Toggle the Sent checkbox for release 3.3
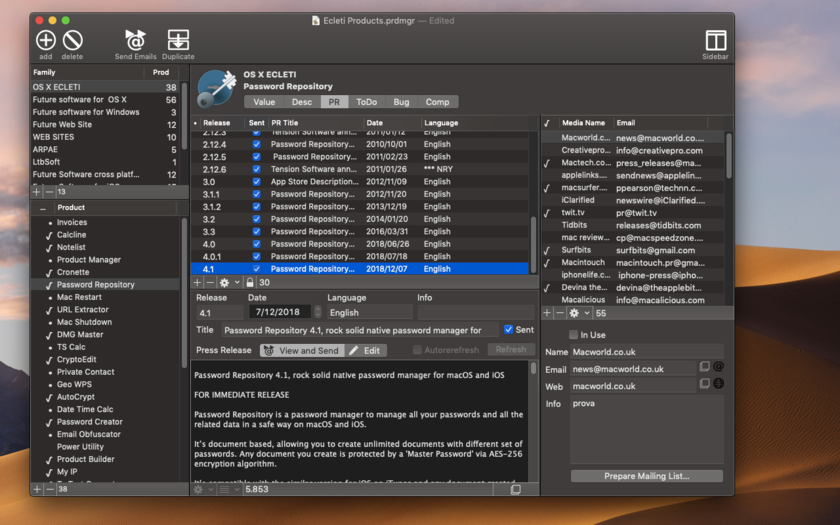840x525 pixels. (257, 232)
